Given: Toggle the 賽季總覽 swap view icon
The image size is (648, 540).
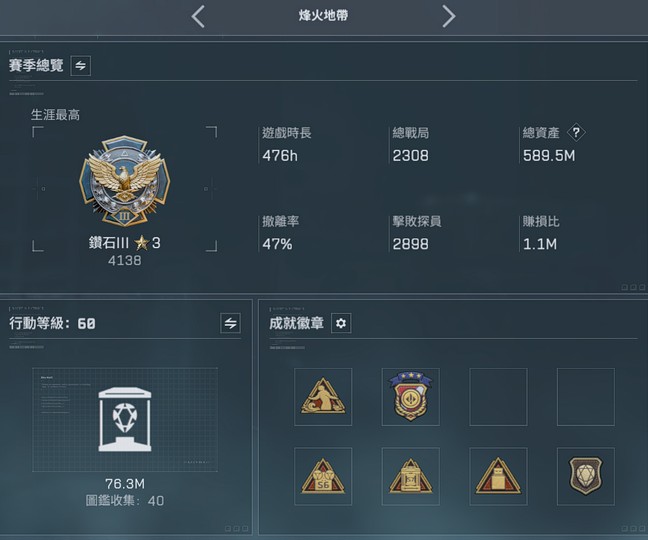Looking at the screenshot, I should (81, 66).
